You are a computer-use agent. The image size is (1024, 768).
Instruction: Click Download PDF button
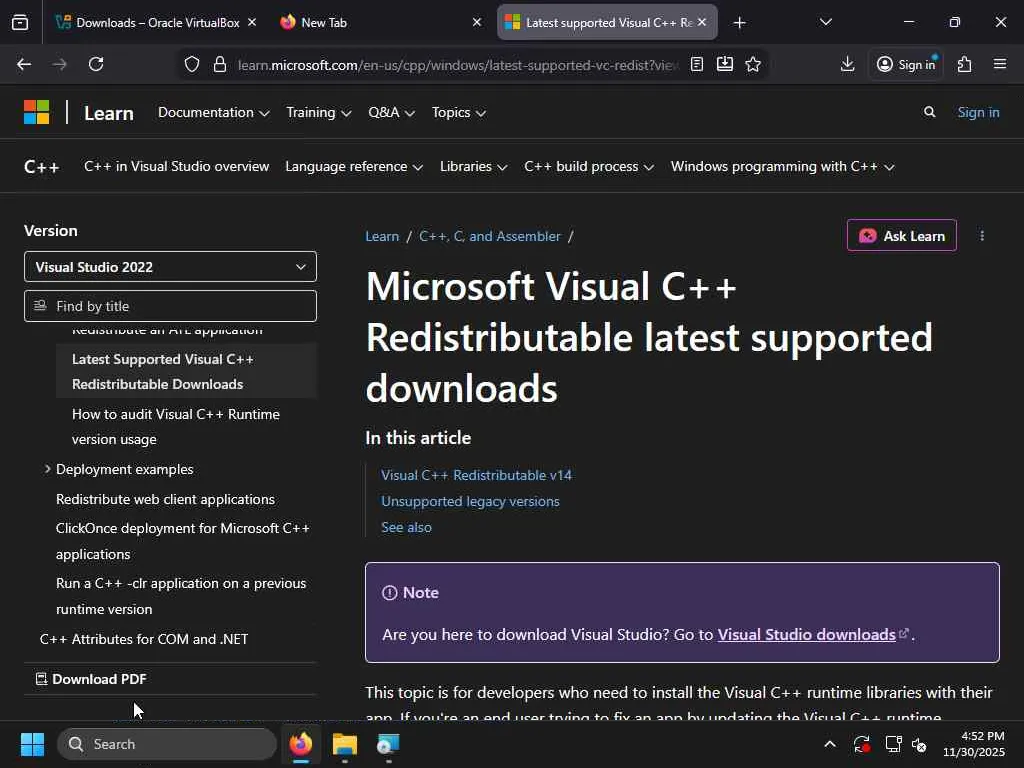[x=91, y=679]
